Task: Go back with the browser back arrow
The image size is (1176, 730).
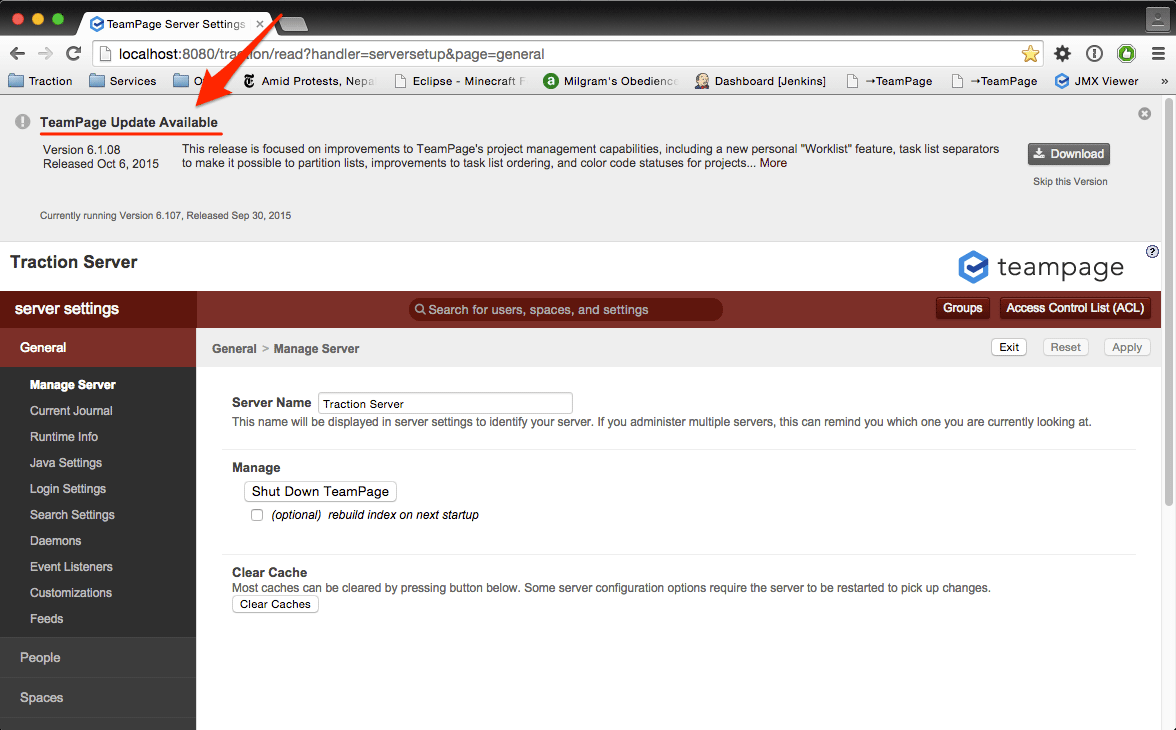Action: 17,54
